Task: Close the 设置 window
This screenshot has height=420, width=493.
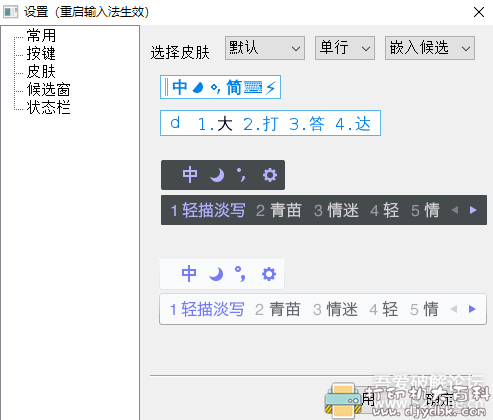Action: (x=479, y=12)
